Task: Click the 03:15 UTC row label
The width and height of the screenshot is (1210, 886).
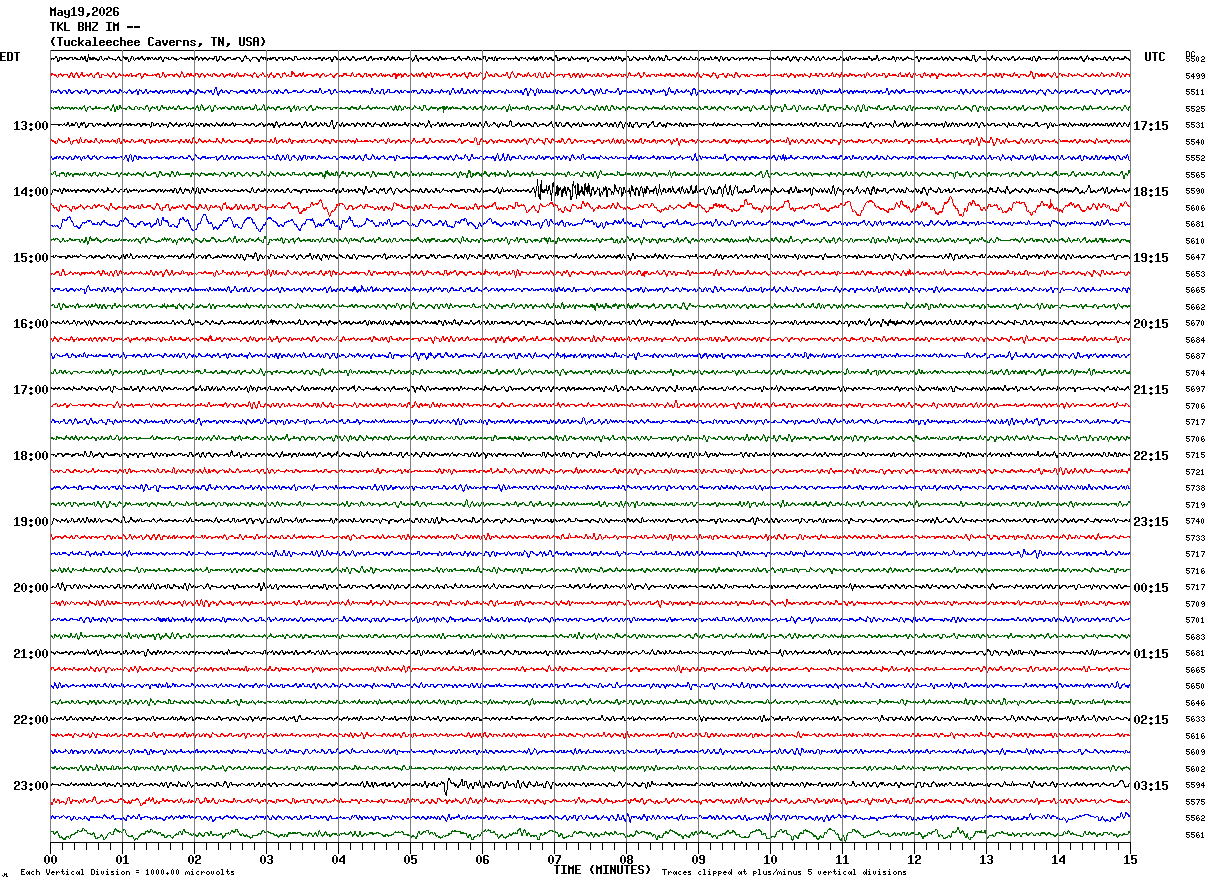Action: click(x=1150, y=785)
